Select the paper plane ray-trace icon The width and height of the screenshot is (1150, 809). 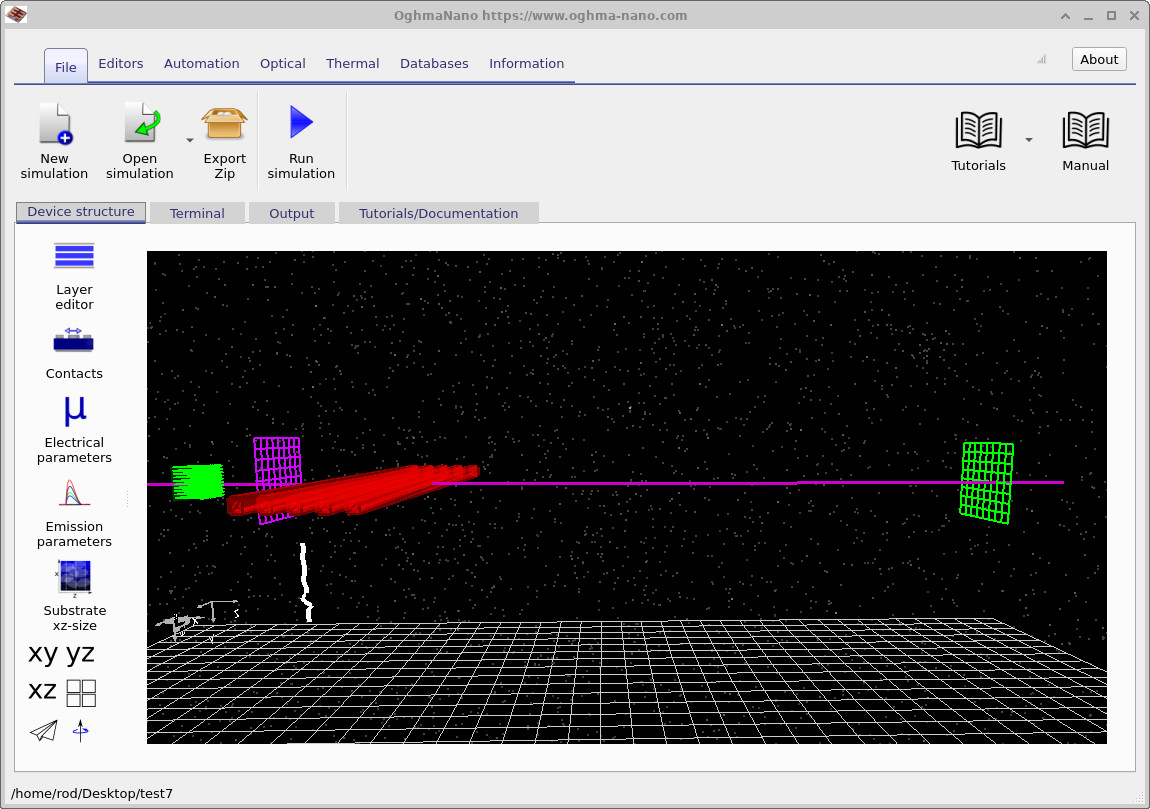point(42,731)
